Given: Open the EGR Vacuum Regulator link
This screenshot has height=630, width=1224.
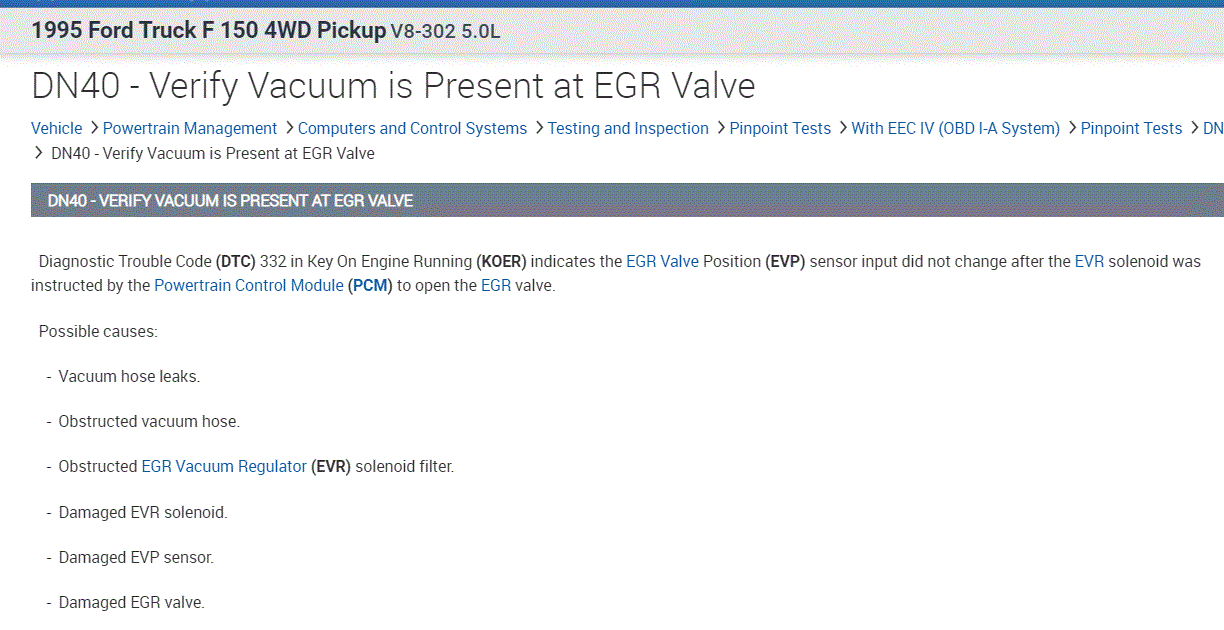Looking at the screenshot, I should 224,466.
